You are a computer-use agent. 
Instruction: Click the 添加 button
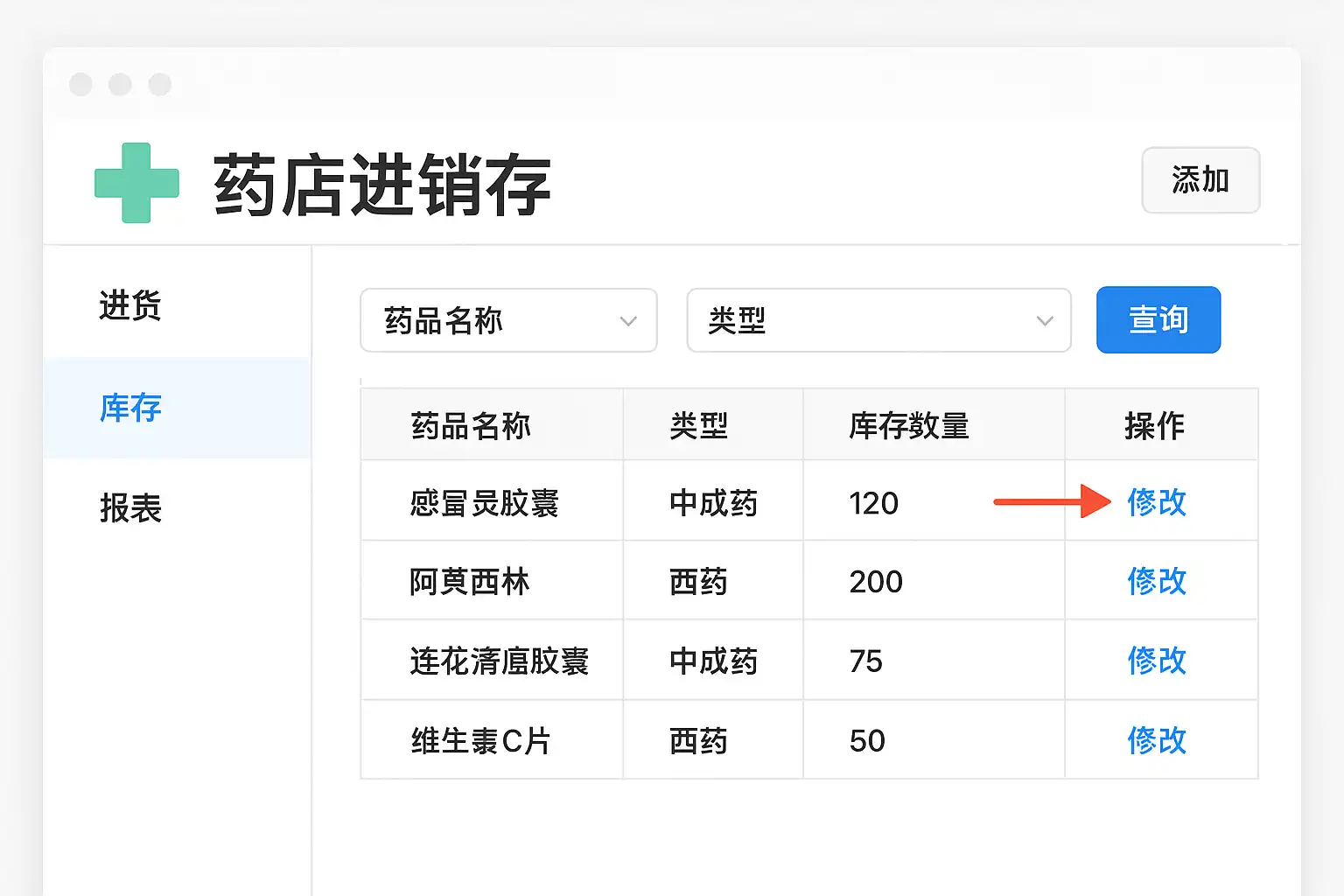[1200, 180]
